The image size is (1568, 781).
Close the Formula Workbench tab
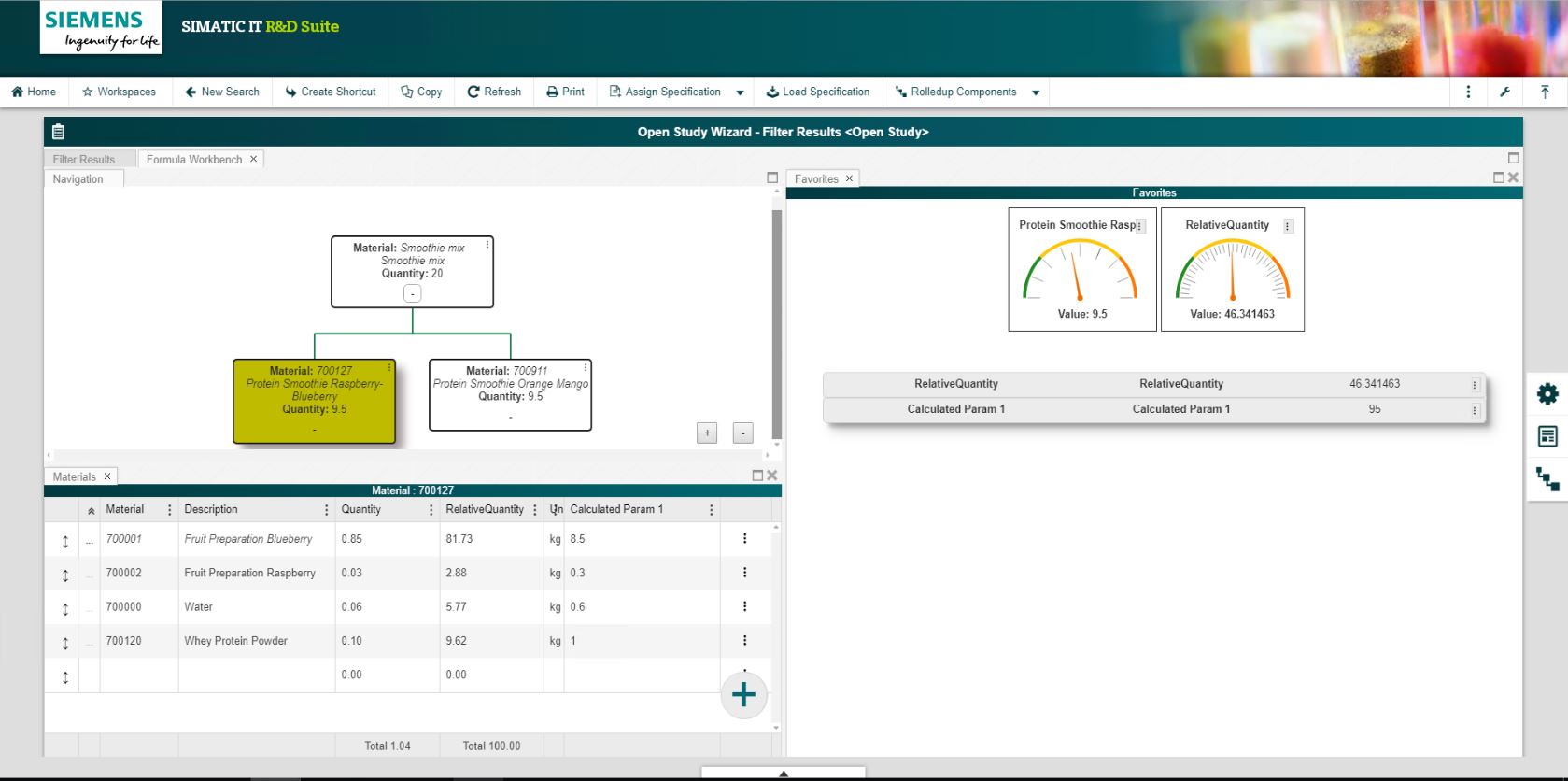[253, 159]
